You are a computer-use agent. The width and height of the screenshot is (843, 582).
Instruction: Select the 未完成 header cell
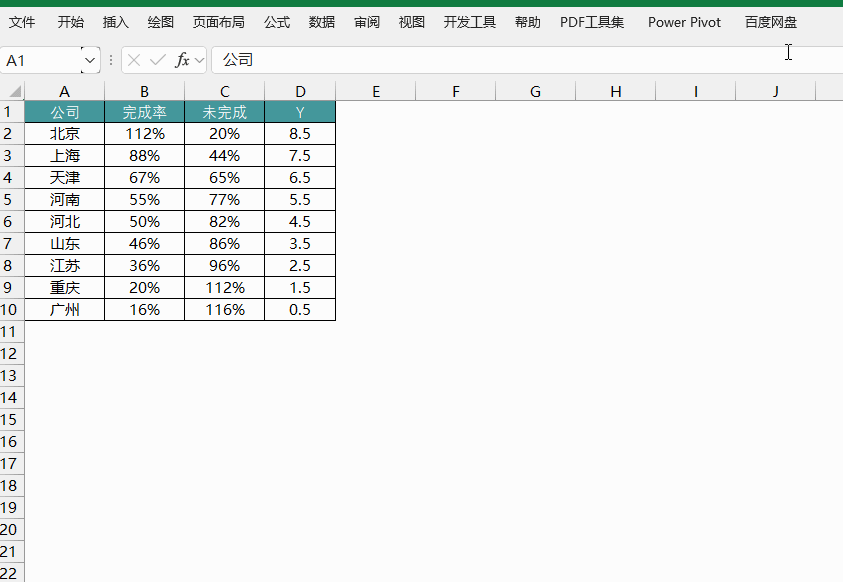click(225, 112)
